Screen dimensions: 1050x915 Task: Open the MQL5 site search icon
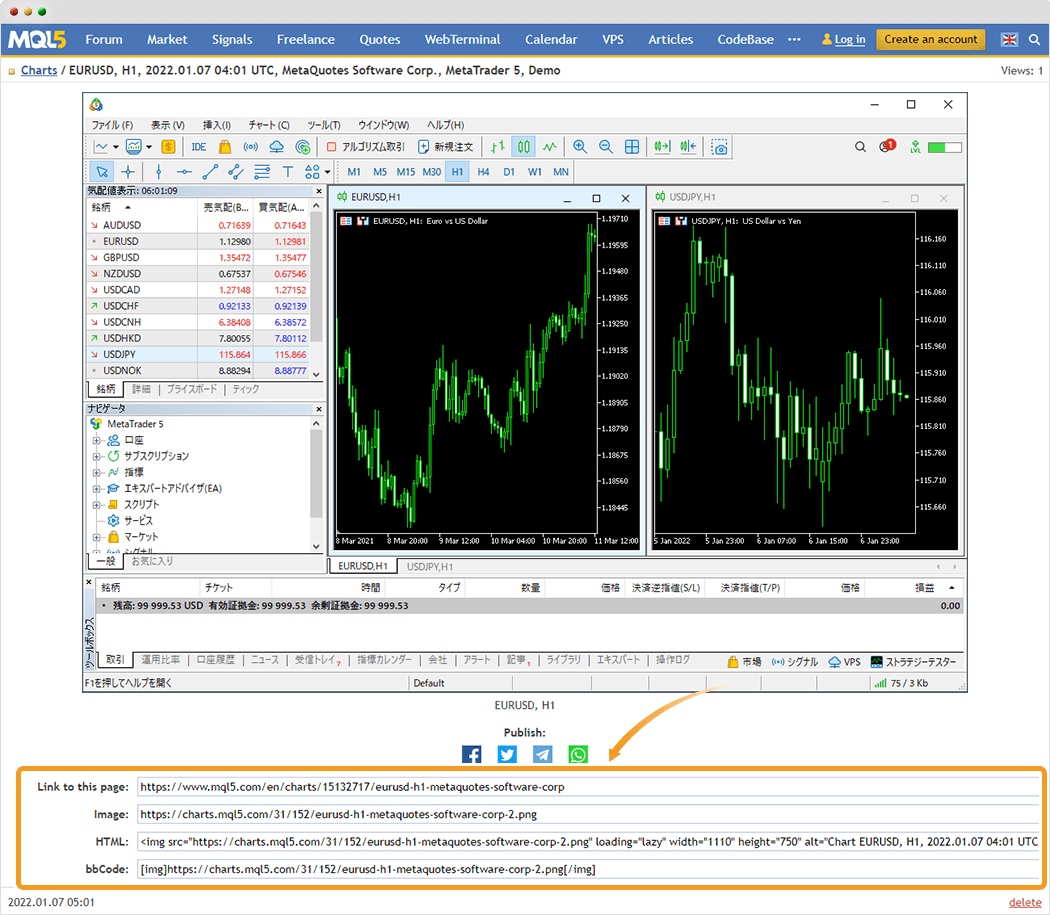pyautogui.click(x=1035, y=40)
